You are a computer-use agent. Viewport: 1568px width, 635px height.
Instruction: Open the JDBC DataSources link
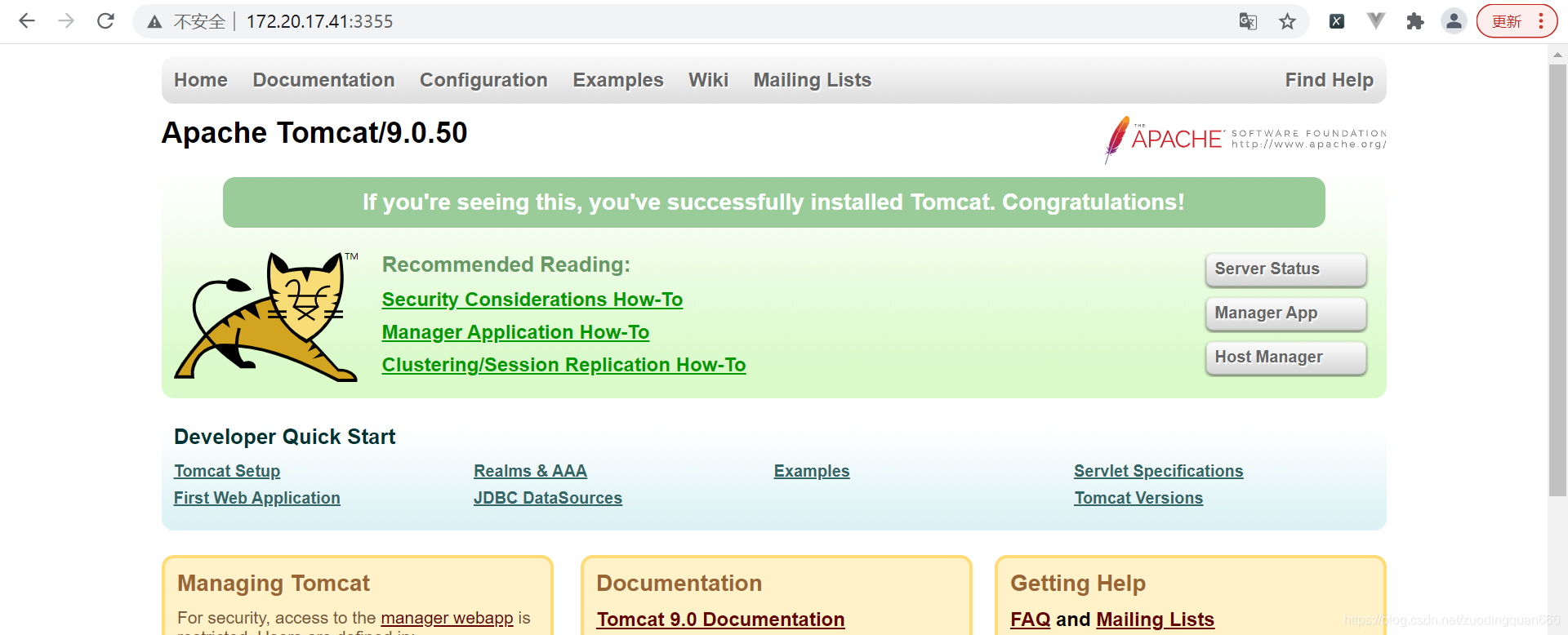coord(548,498)
